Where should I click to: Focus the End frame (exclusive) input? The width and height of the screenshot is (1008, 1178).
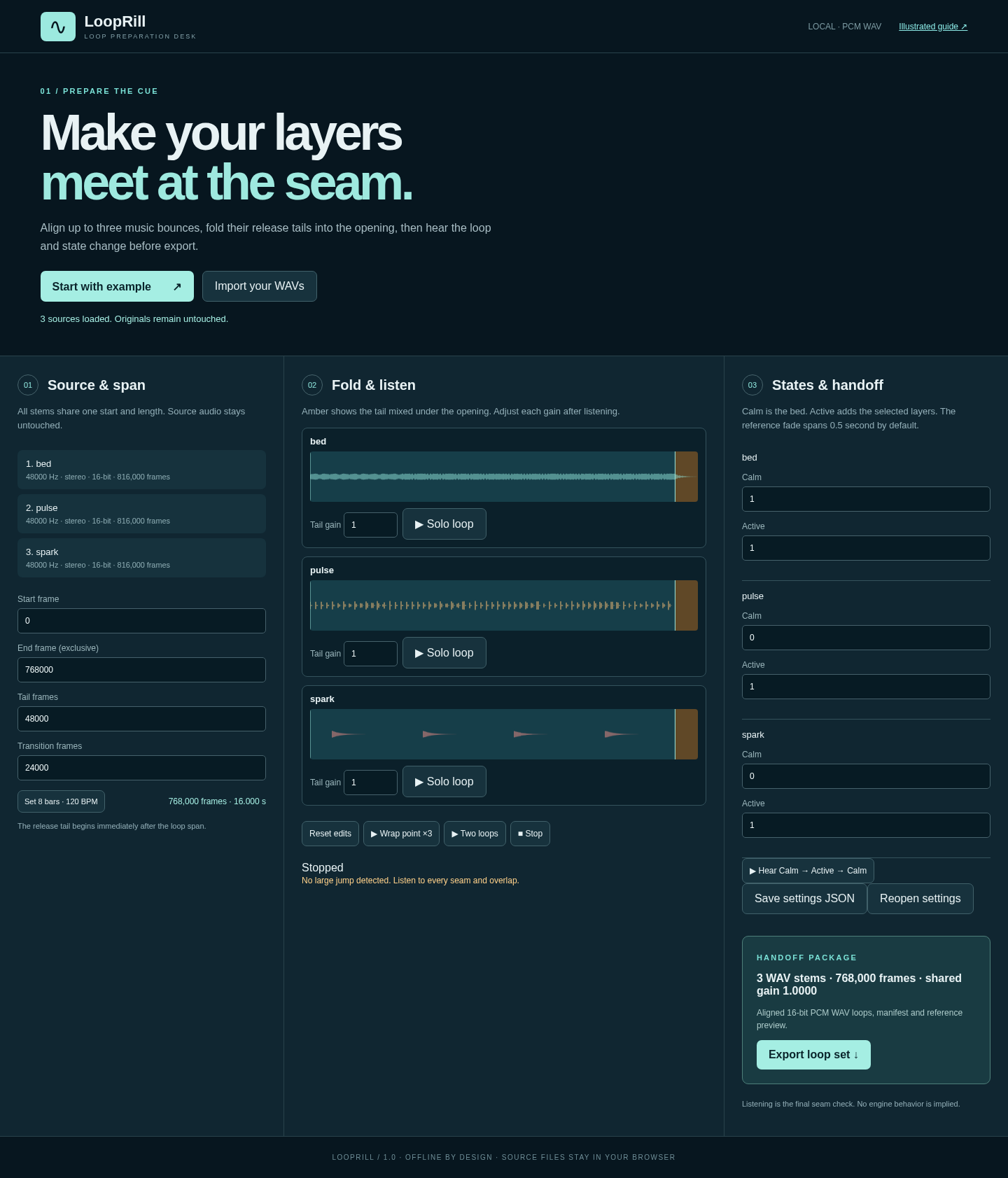[x=141, y=670]
